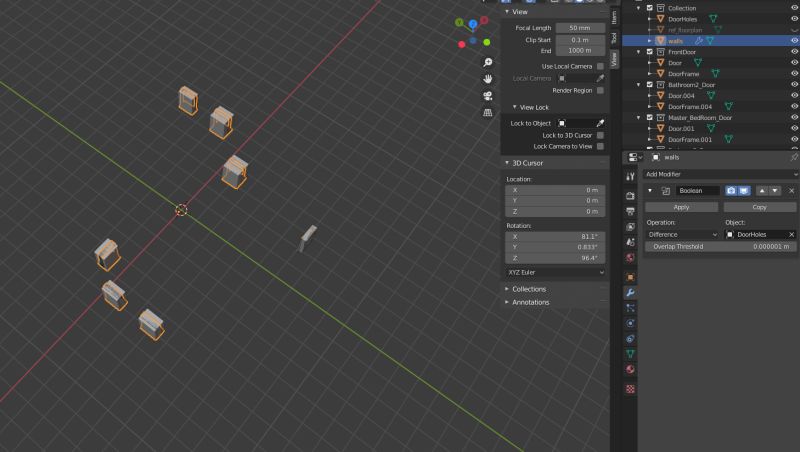Hide DoorHoles object with eye icon
The height and width of the screenshot is (452, 800).
[x=794, y=19]
